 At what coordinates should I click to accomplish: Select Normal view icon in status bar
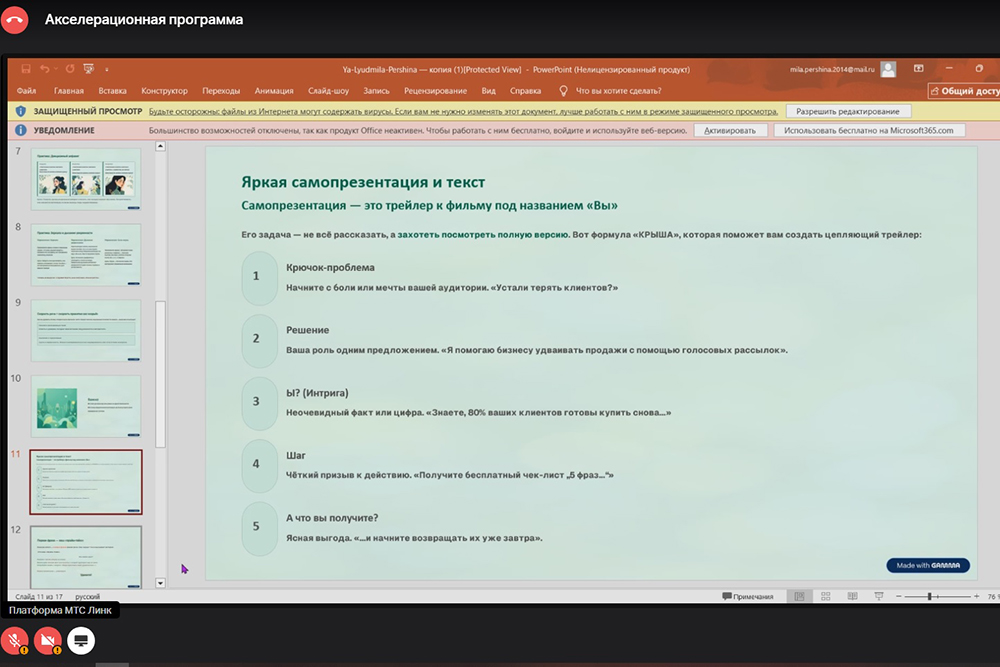pyautogui.click(x=799, y=596)
